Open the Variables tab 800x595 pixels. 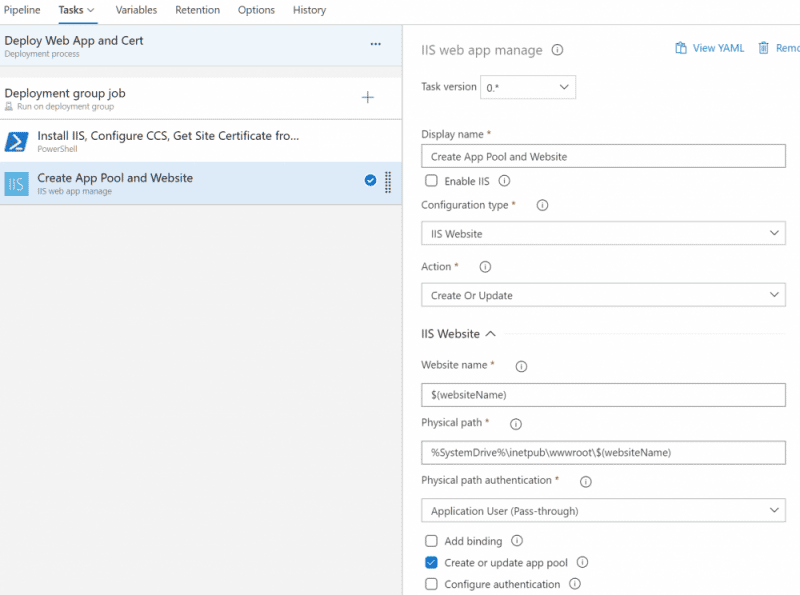tap(136, 10)
